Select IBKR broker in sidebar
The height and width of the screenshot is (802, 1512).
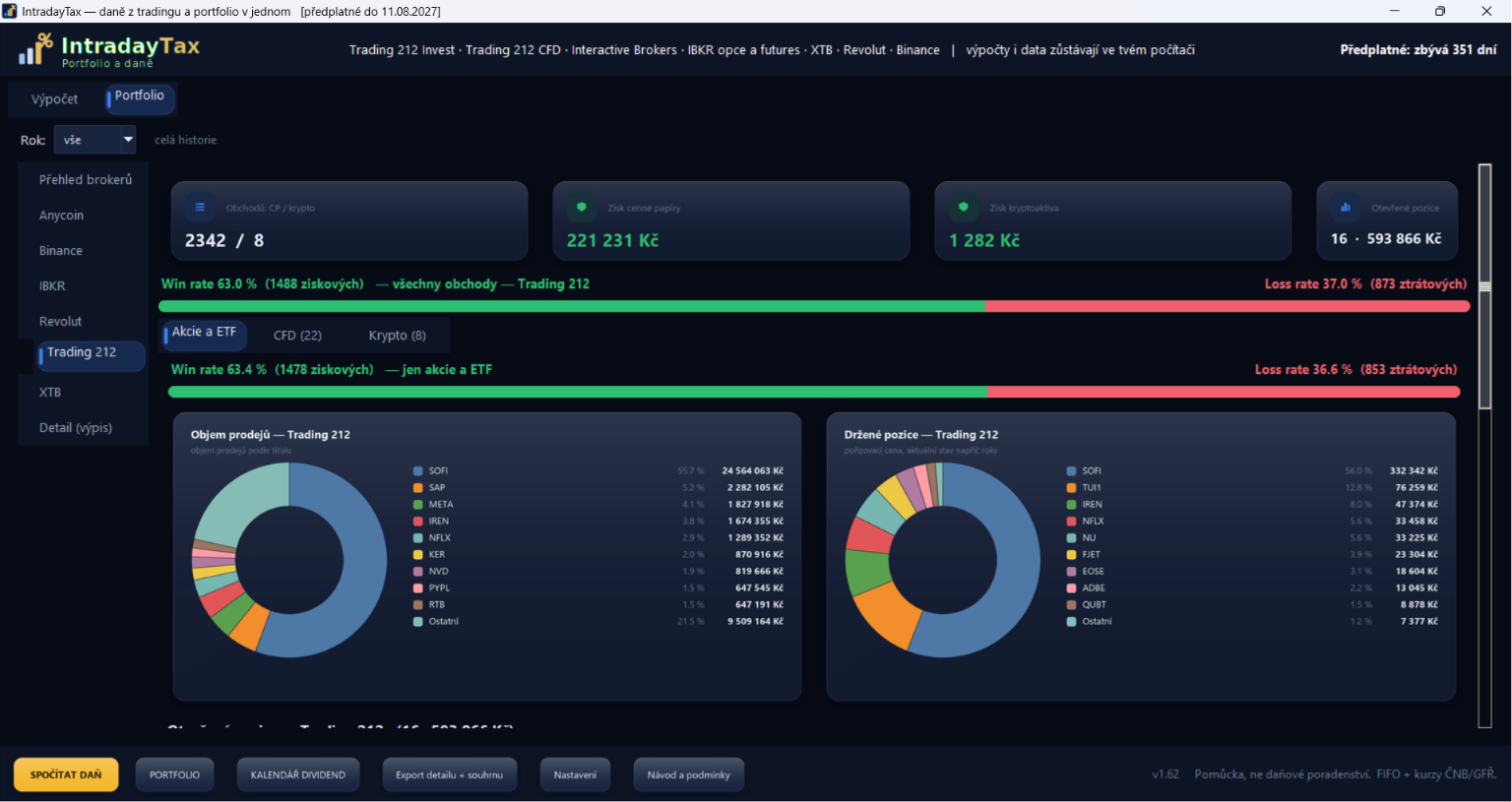click(52, 286)
